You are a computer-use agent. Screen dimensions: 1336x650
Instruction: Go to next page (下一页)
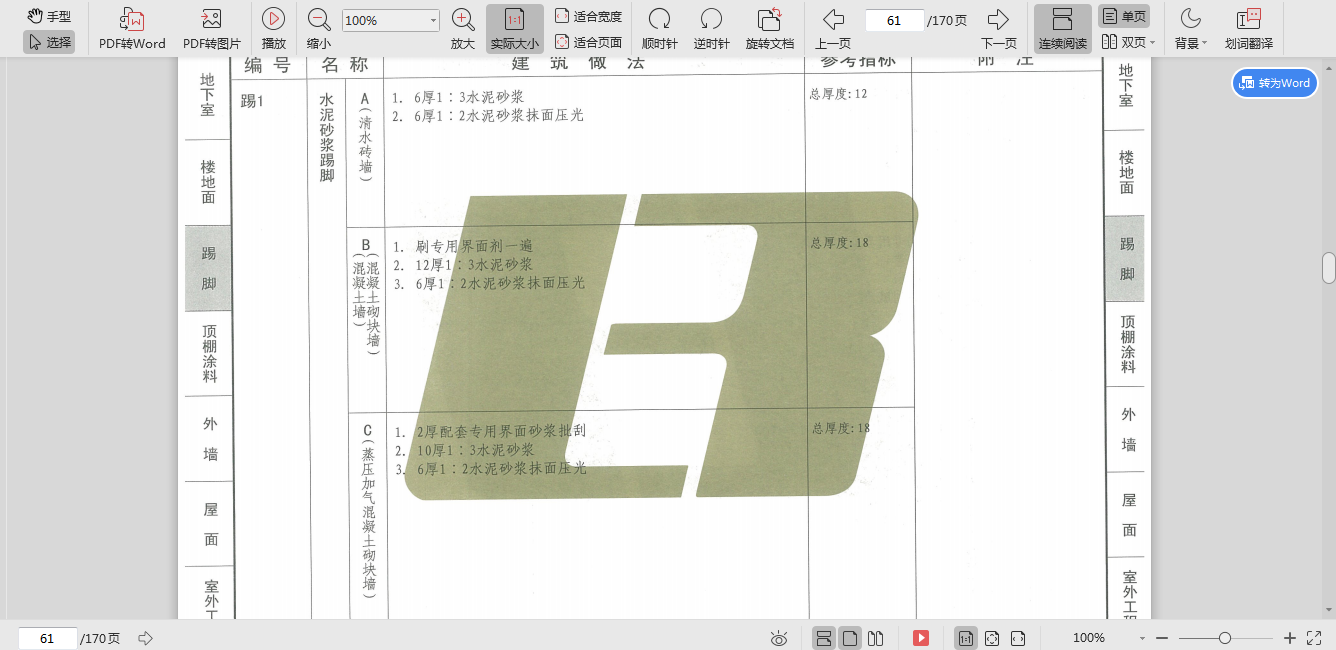998,29
